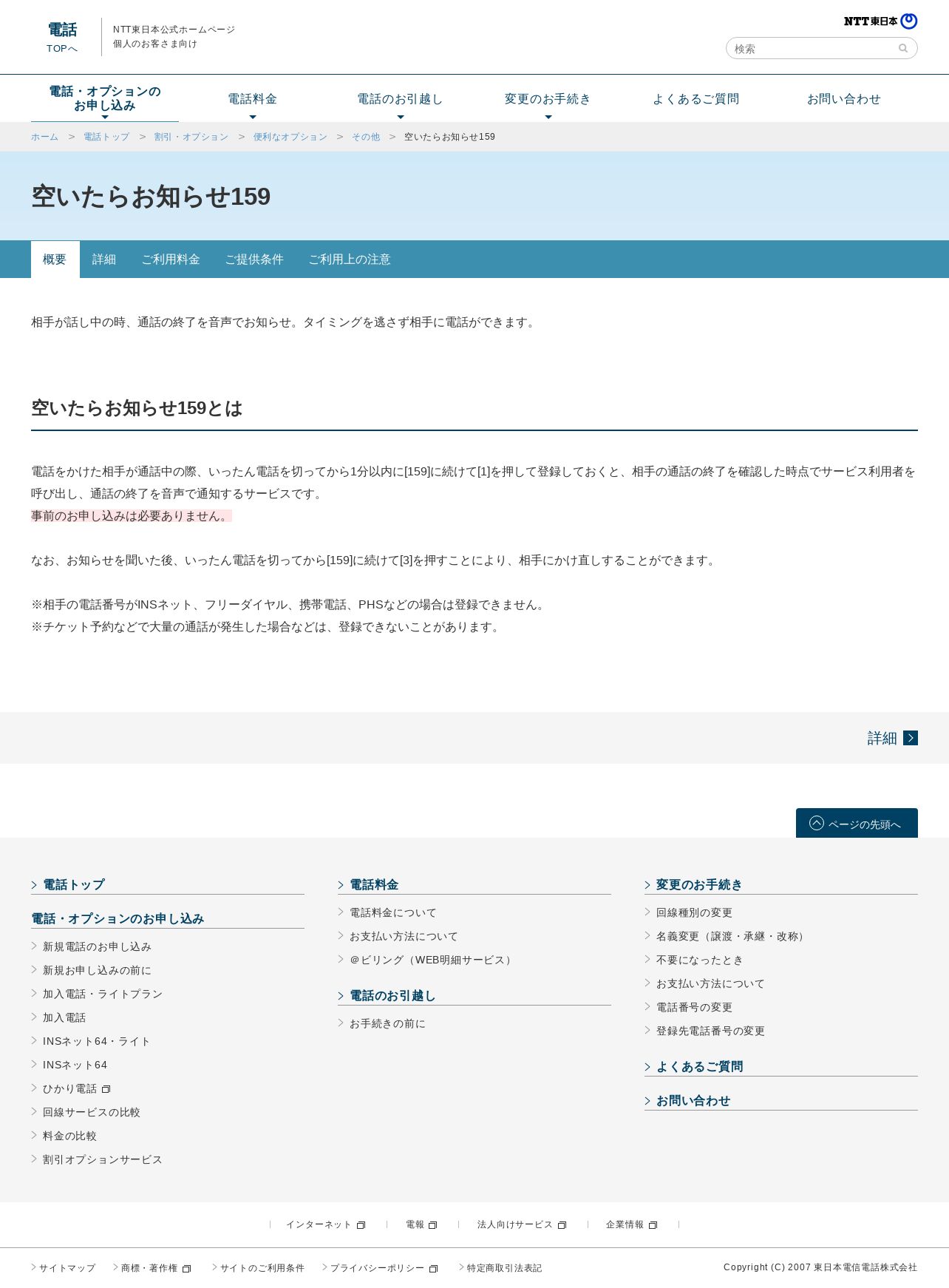Click 割引・オプション breadcrumb link
Viewport: 949px width, 1288px height.
pos(191,137)
